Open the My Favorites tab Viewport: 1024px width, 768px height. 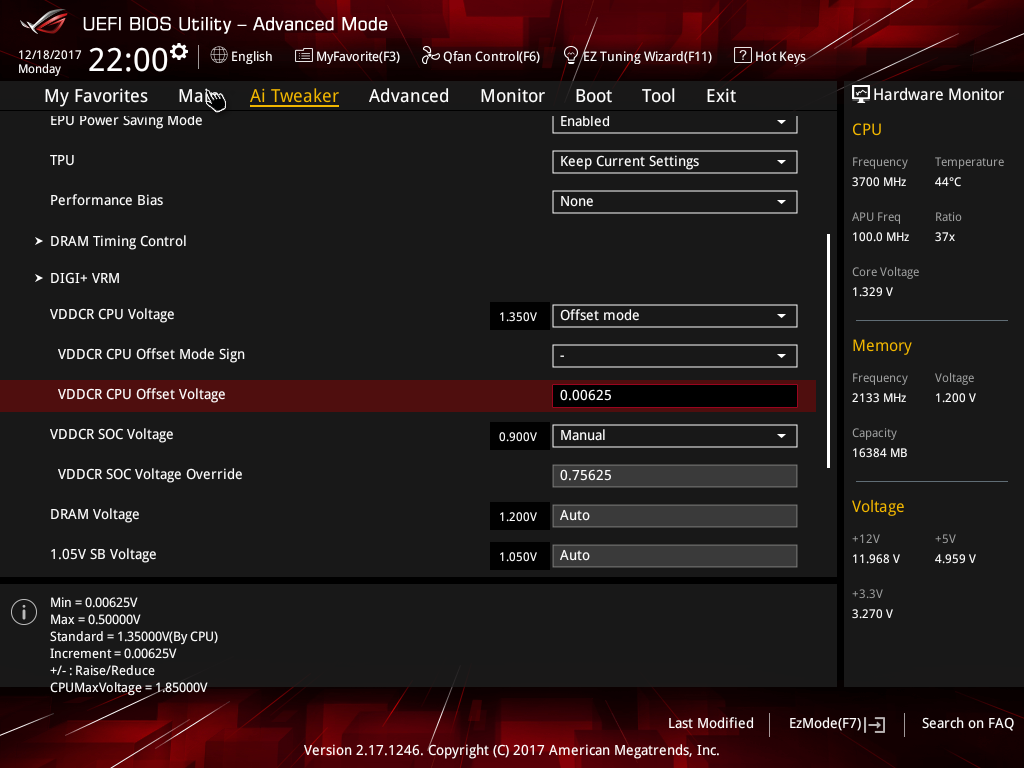point(96,95)
